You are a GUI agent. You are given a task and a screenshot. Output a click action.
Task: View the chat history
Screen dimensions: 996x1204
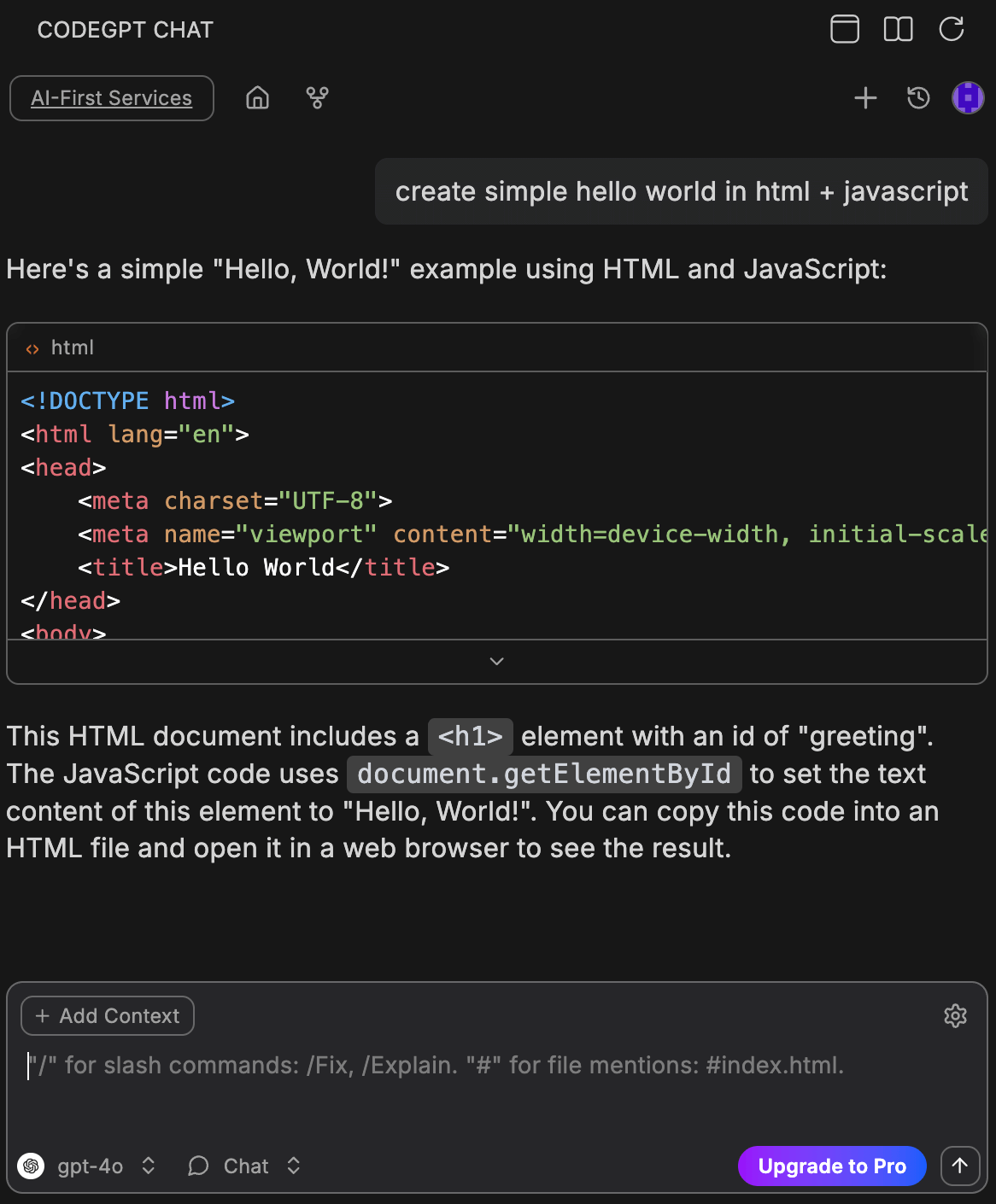(917, 97)
